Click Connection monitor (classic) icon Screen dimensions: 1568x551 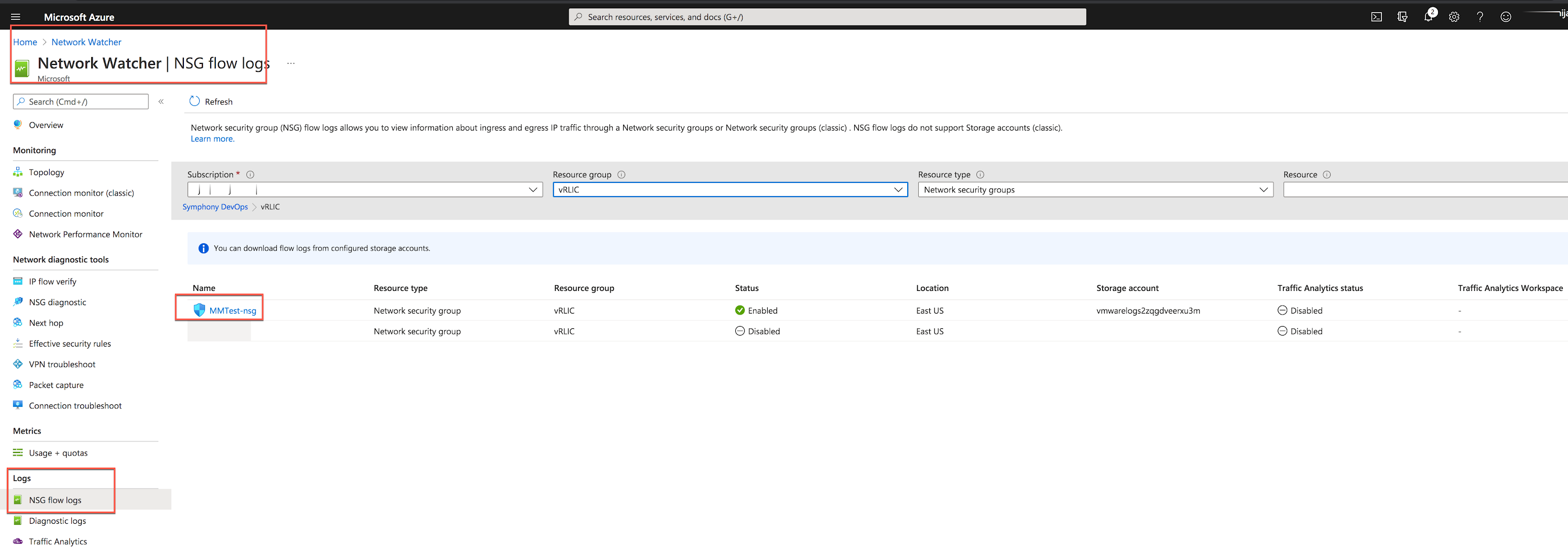pyautogui.click(x=18, y=193)
